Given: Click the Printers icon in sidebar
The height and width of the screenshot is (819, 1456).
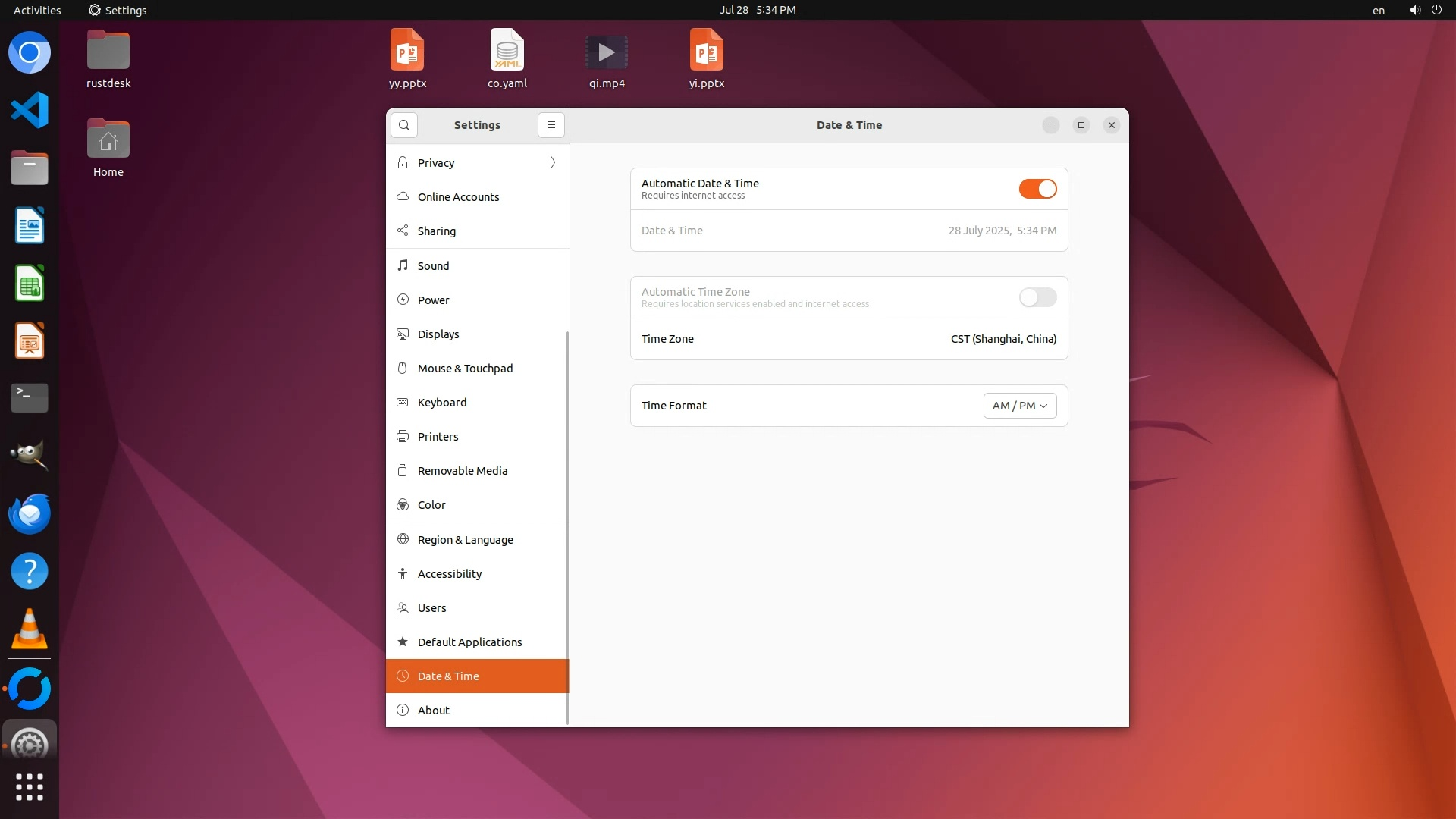Looking at the screenshot, I should 403,437.
